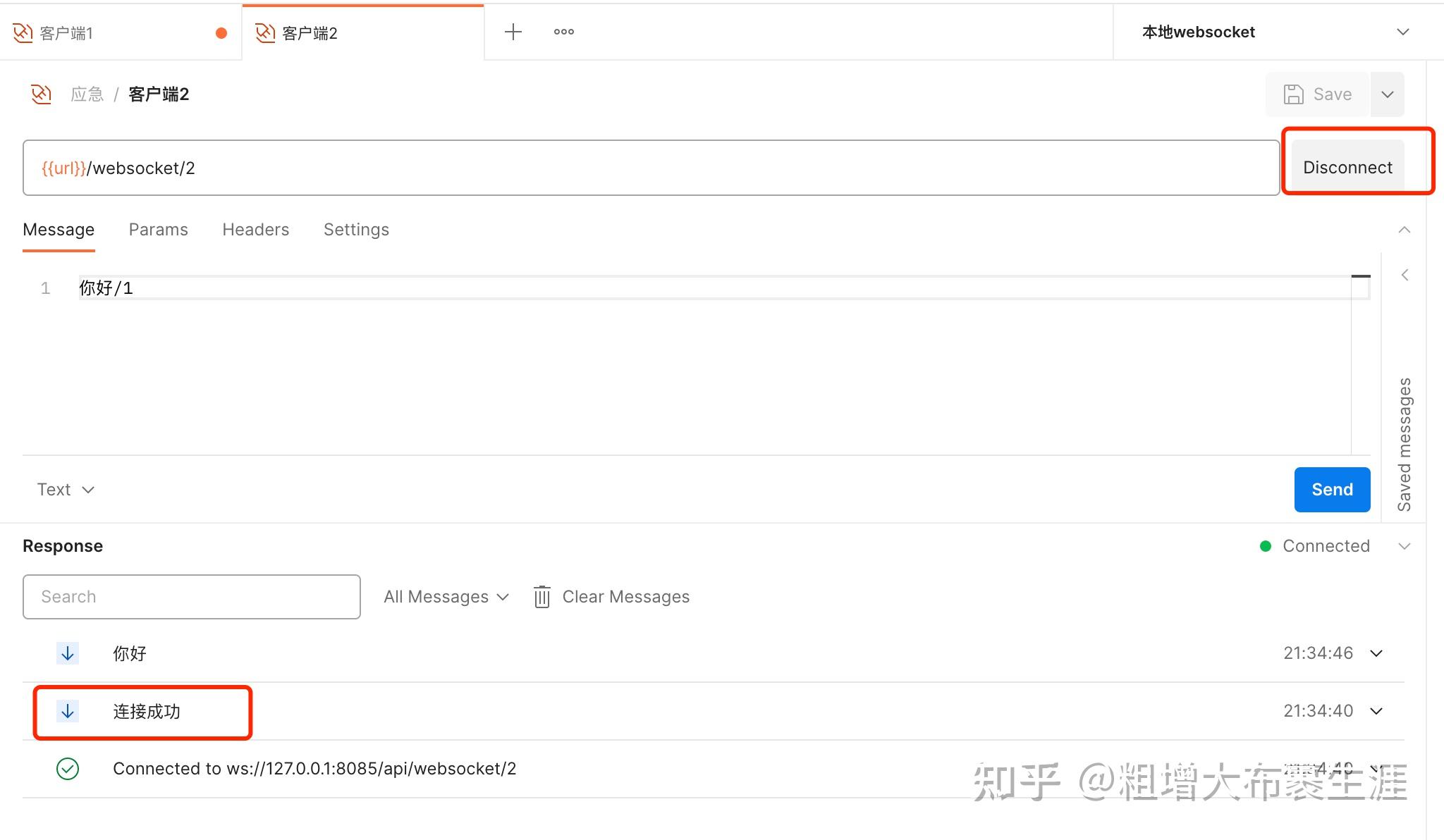This screenshot has width=1444, height=840.
Task: Collapse the Response panel chevron
Action: [1404, 546]
